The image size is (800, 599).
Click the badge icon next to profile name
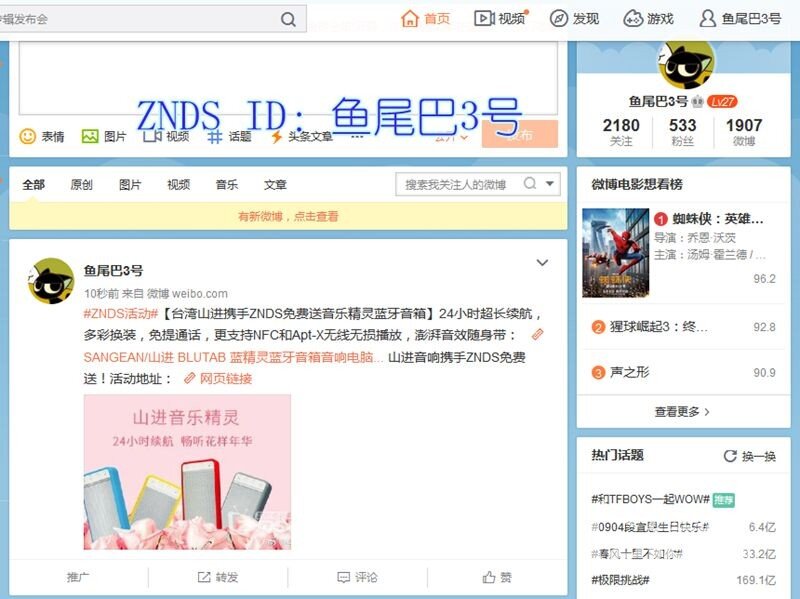coord(698,102)
